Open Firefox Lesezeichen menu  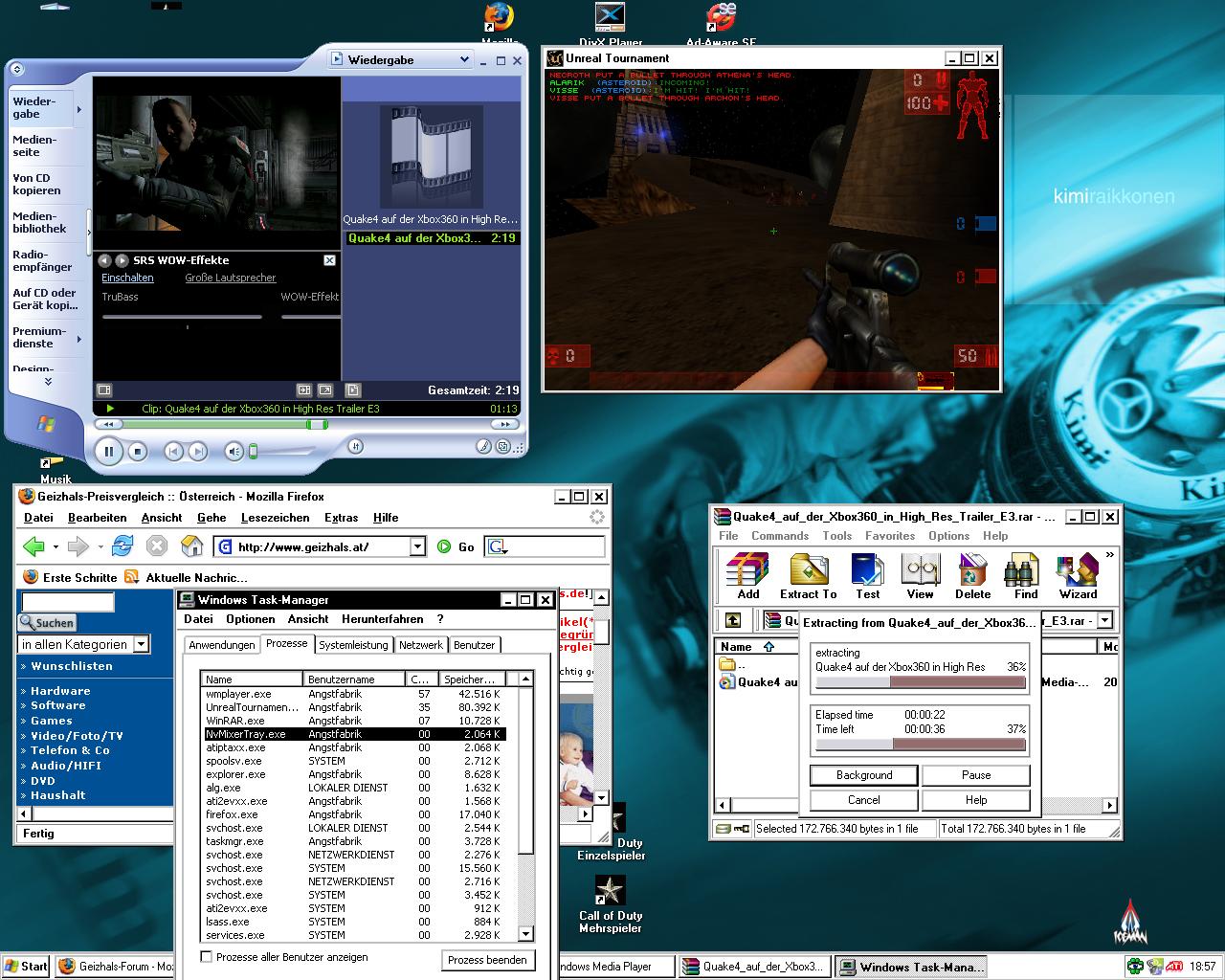276,518
